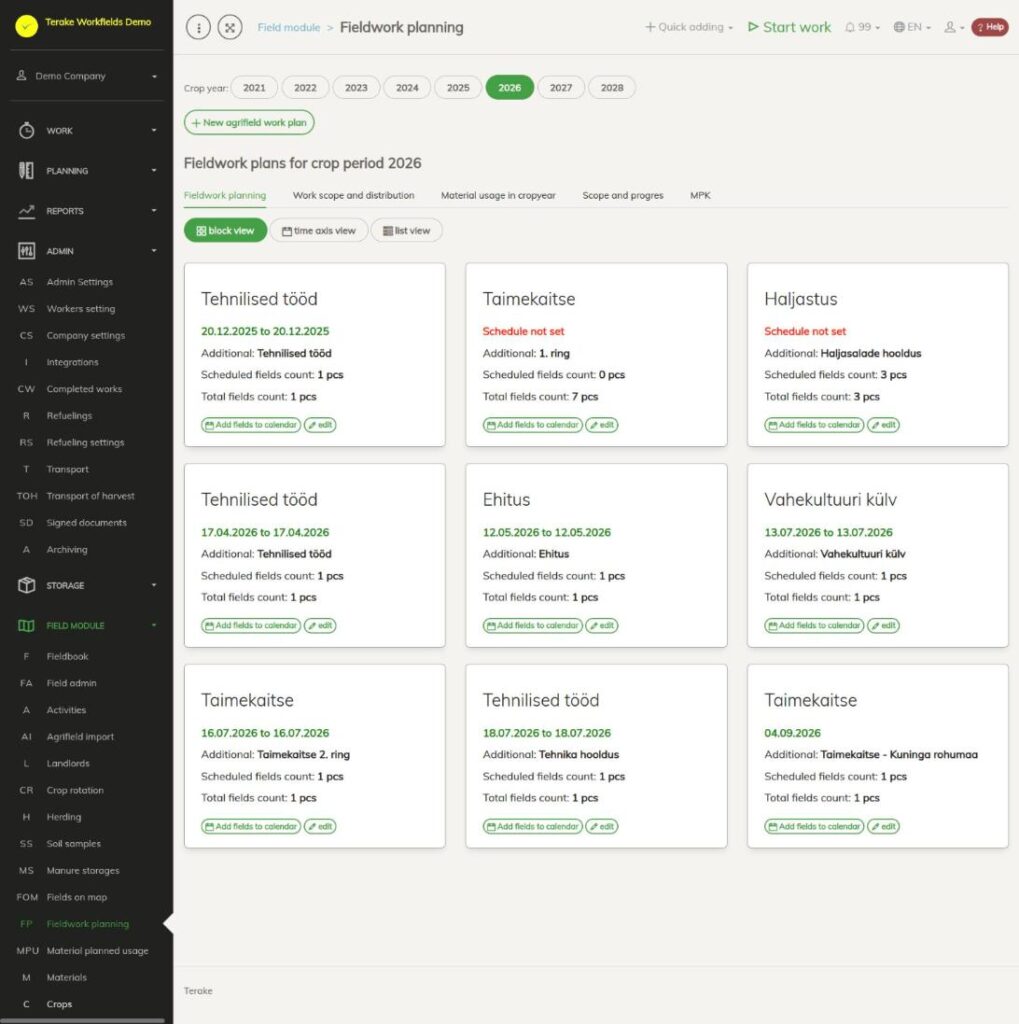Expand the Demo Company dropdown
1019x1024 pixels.
pyautogui.click(x=87, y=76)
